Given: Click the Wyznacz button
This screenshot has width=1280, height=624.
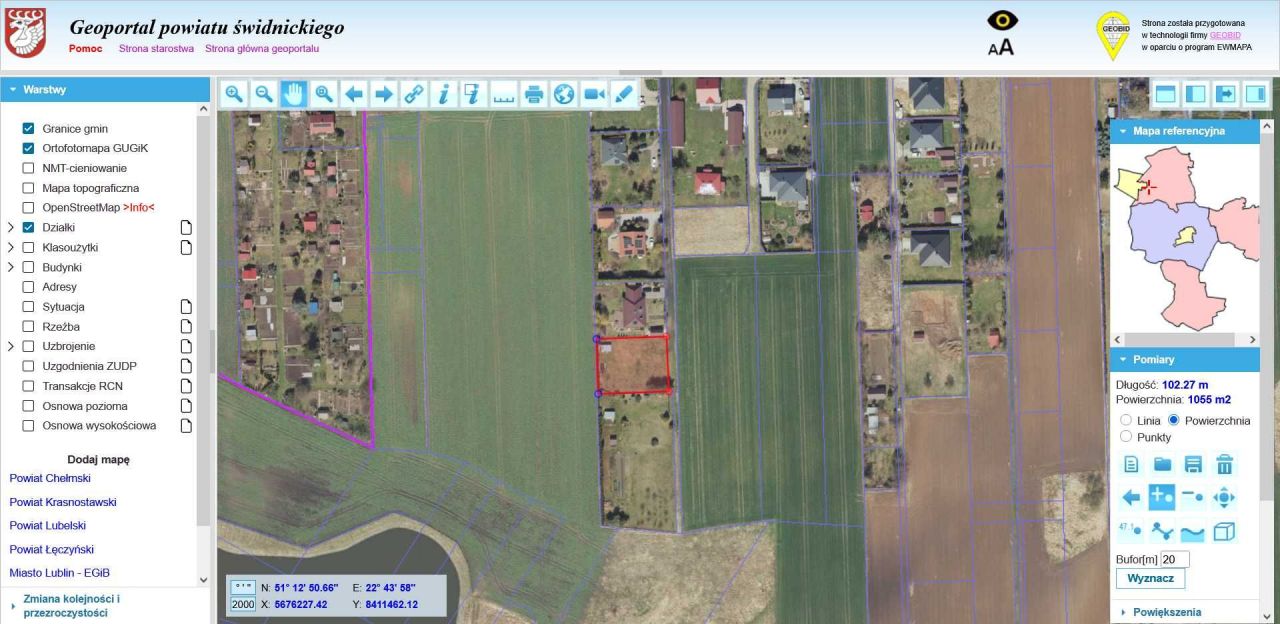Looking at the screenshot, I should pyautogui.click(x=1150, y=578).
